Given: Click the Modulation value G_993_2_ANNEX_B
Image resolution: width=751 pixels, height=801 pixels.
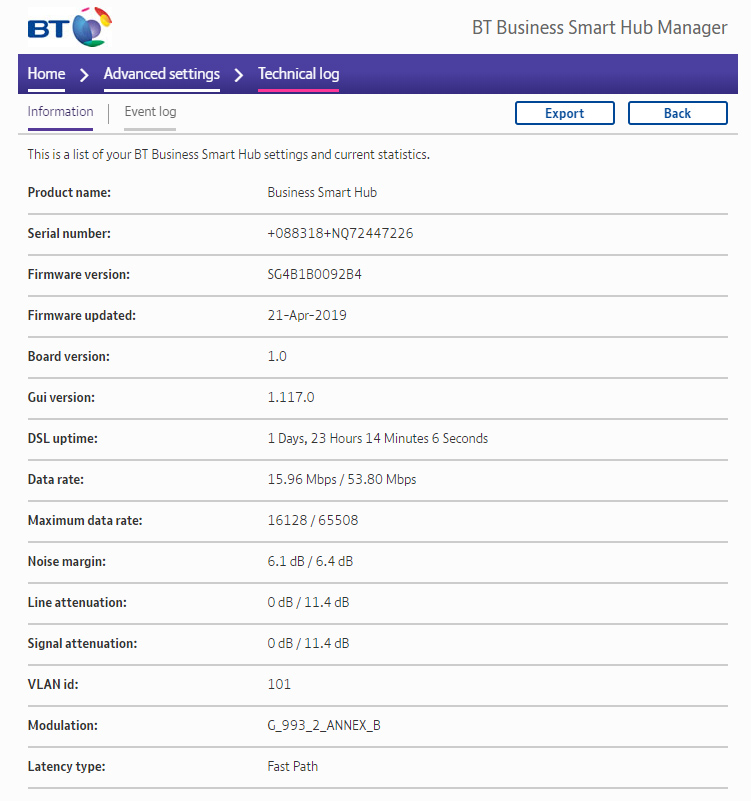Looking at the screenshot, I should point(324,726).
